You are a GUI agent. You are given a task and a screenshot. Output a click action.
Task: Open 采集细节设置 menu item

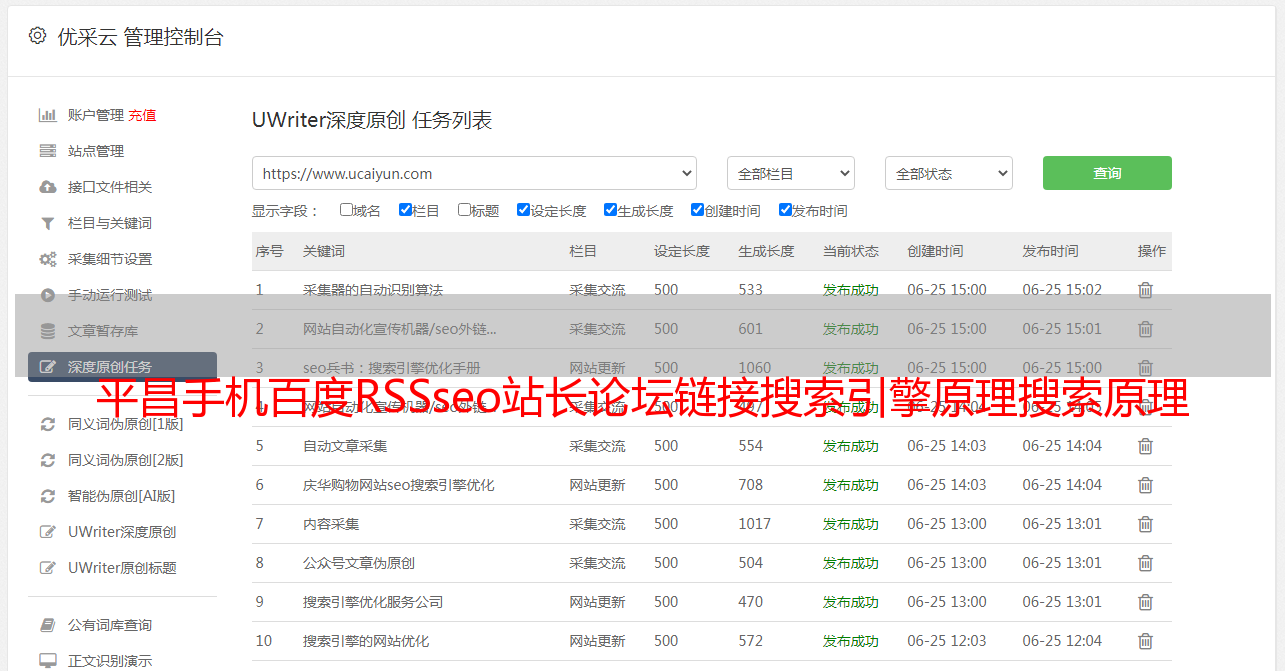(110, 259)
